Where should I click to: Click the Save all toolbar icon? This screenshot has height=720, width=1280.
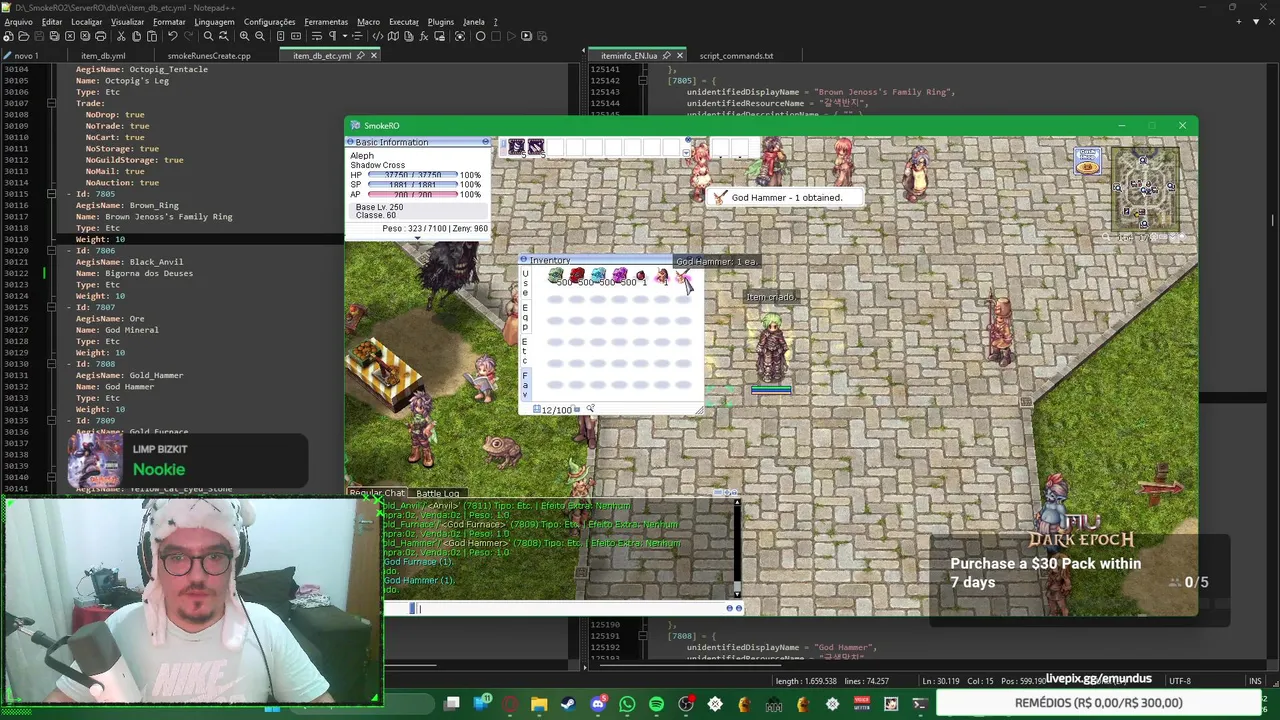click(54, 36)
